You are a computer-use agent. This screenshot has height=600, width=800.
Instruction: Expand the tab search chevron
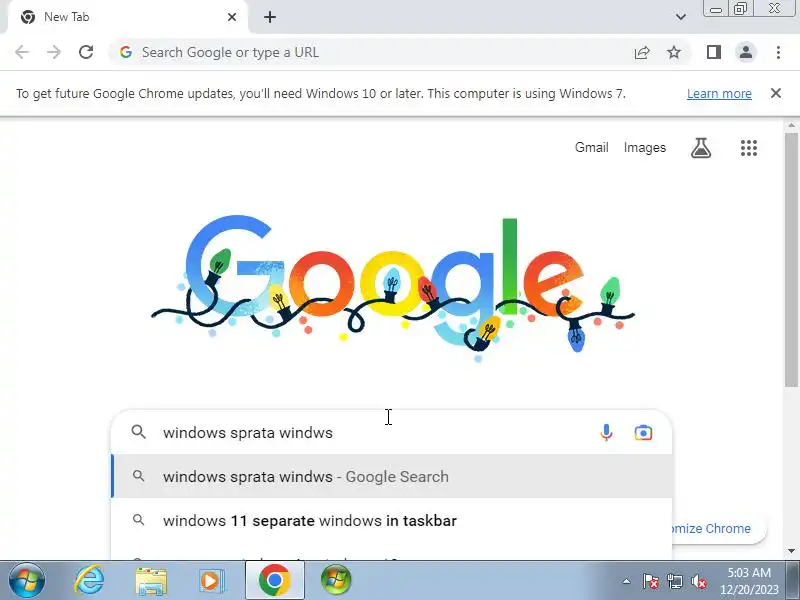point(681,17)
